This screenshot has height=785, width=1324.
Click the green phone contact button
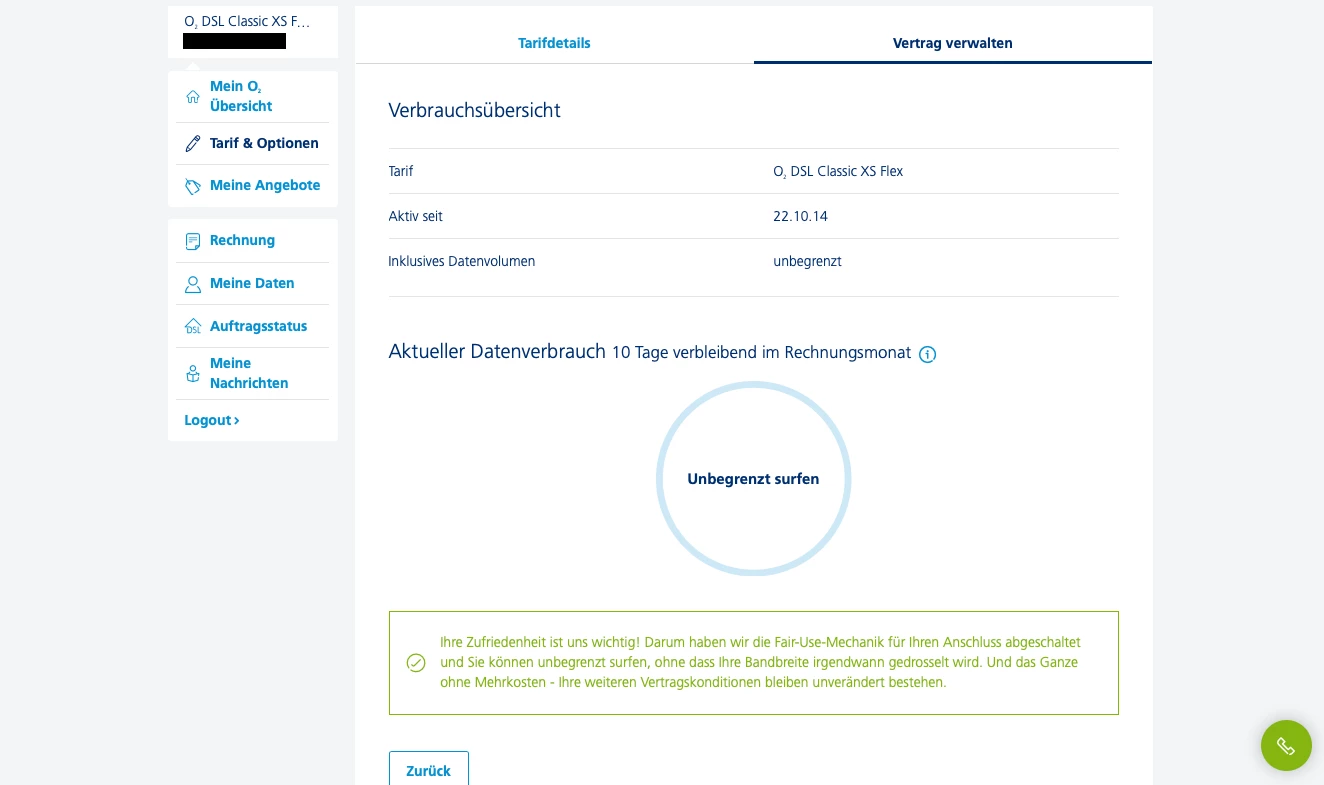click(x=1286, y=746)
